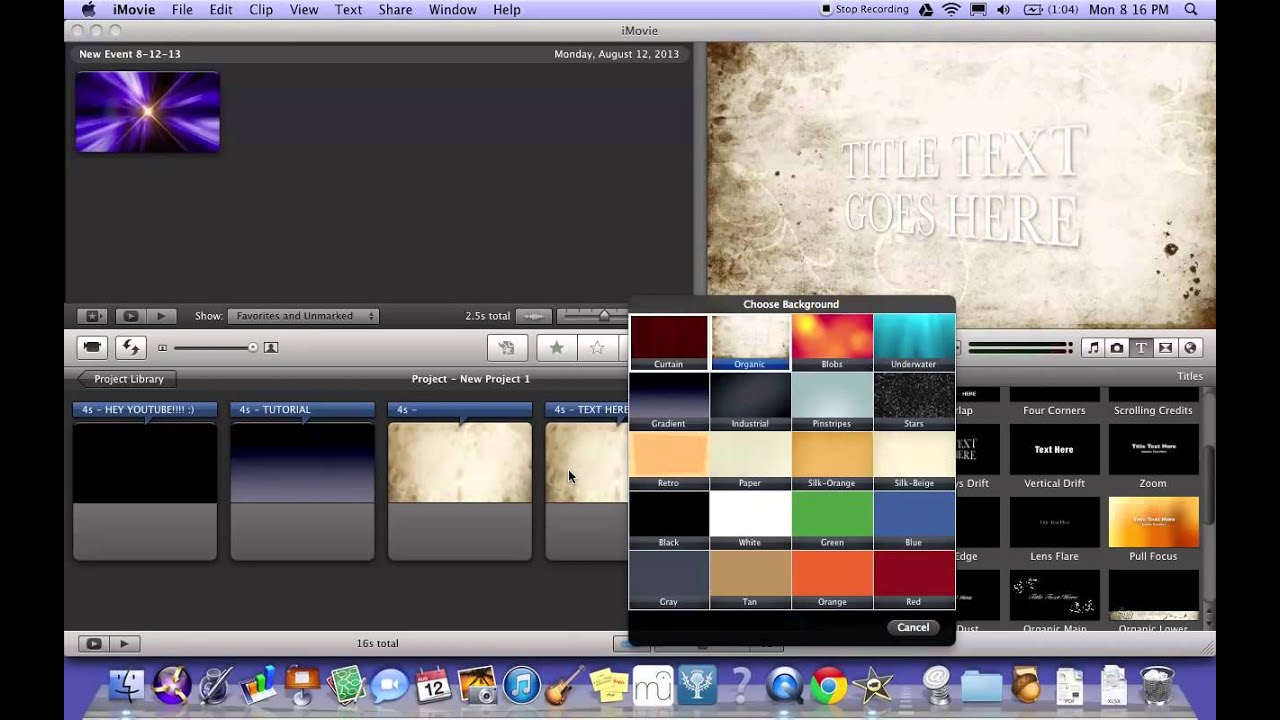Play selected event full screen button
The height and width of the screenshot is (720, 1280).
(x=130, y=316)
